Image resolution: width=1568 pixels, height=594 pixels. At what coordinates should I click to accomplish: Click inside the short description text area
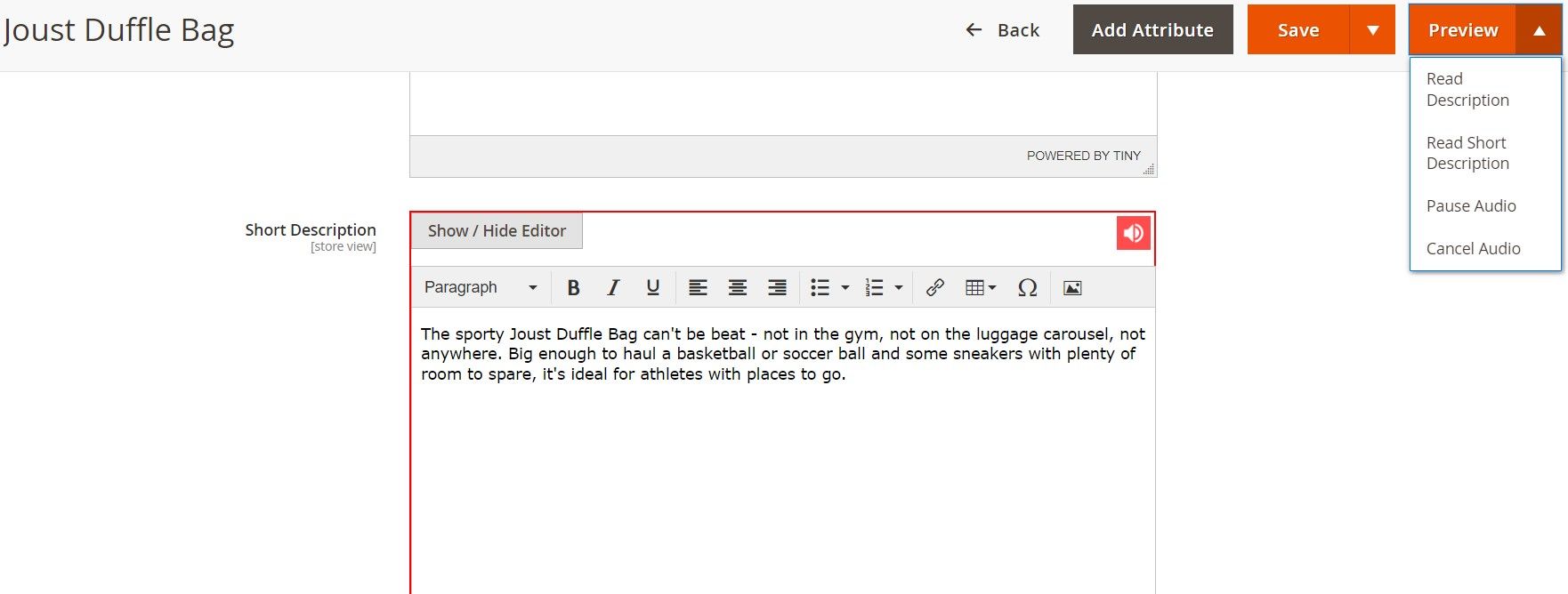783,471
